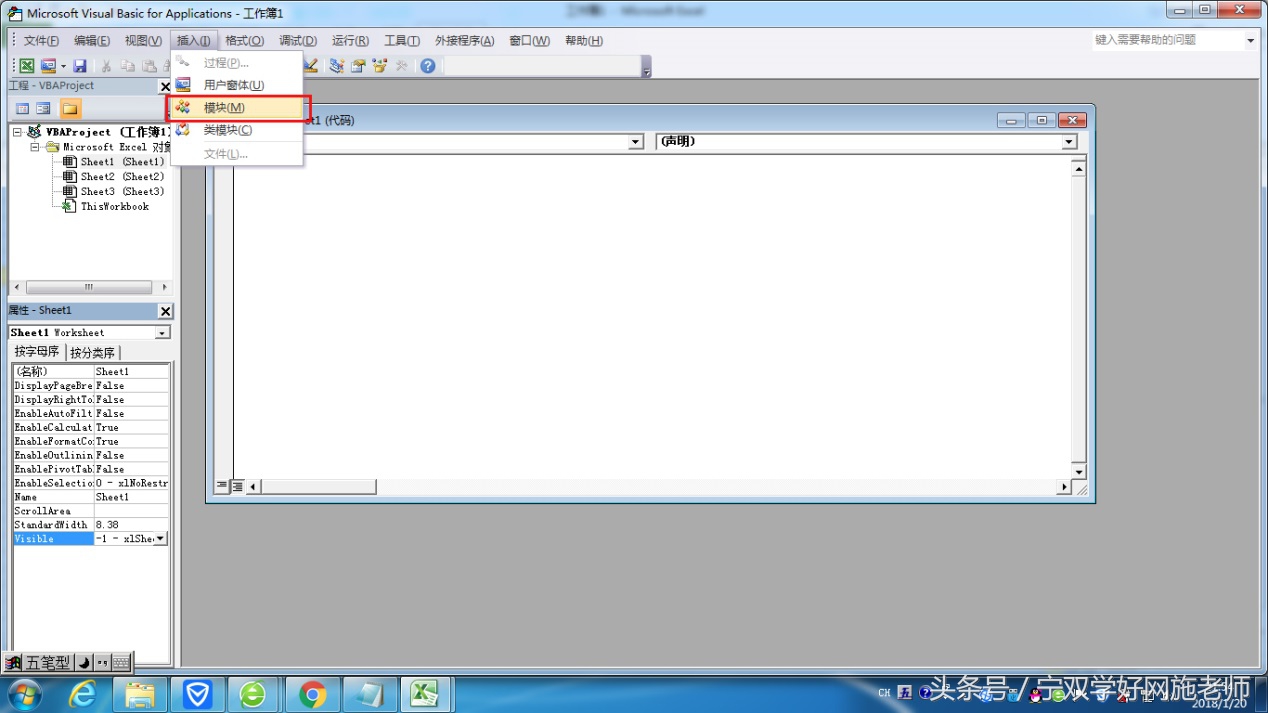Click the Paste toolbar icon
This screenshot has width=1268, height=713.
(148, 66)
